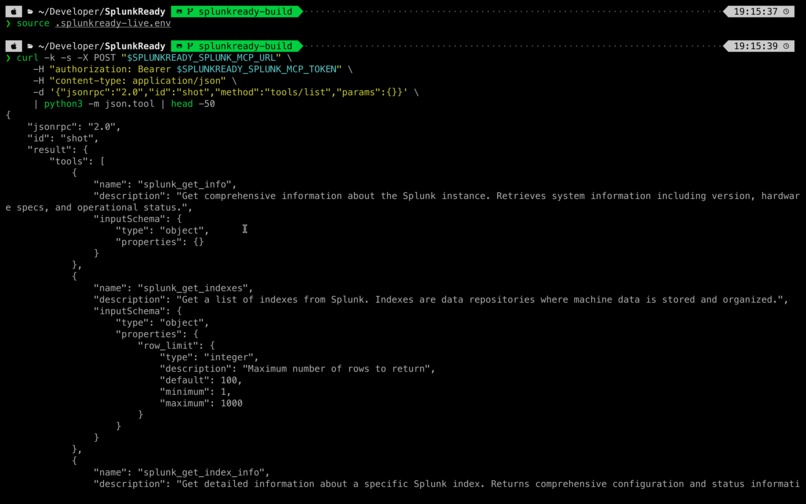The height and width of the screenshot is (504, 806).
Task: Click the "default": 100 line
Action: 201,380
